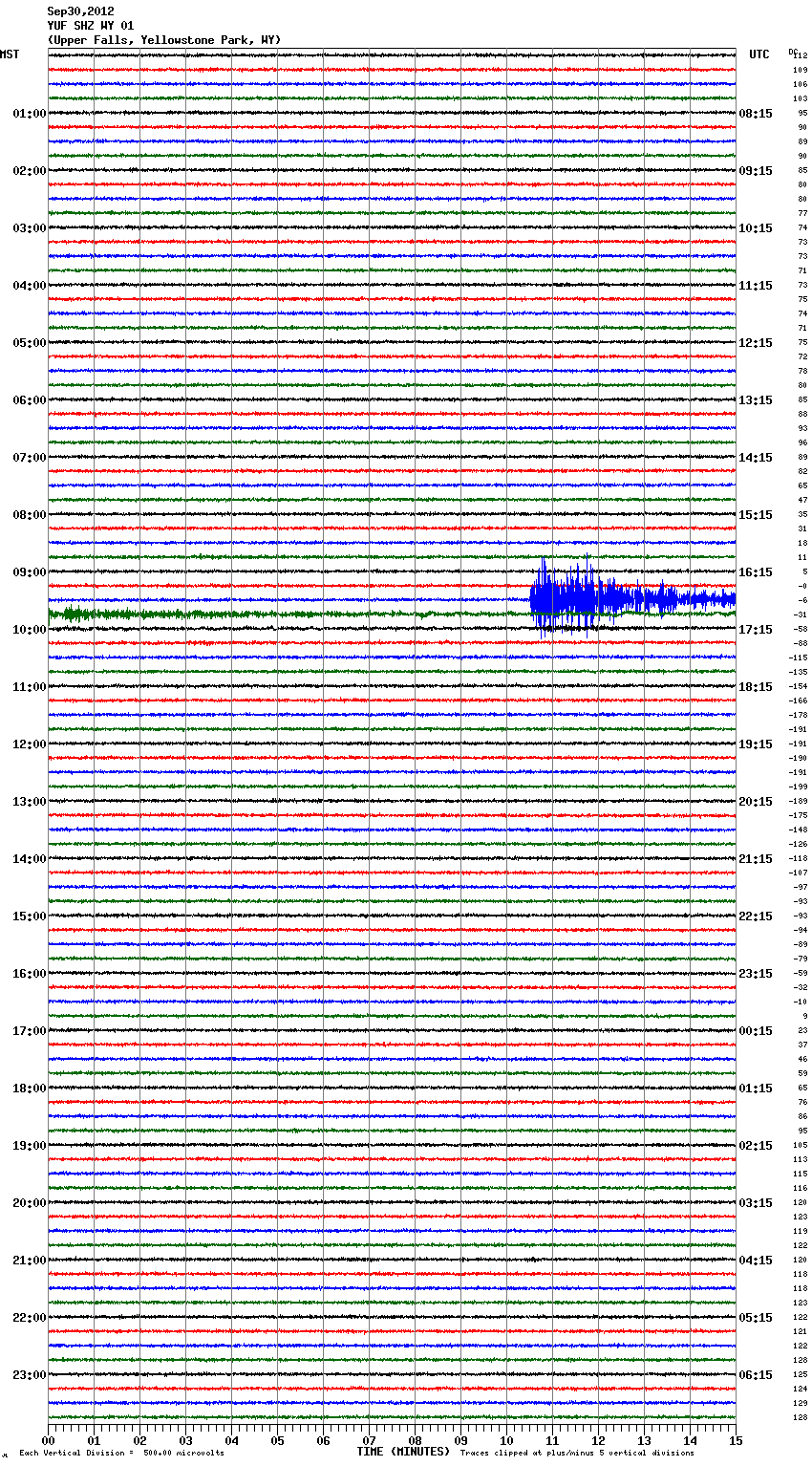Click the 15 minute axis tick label
This screenshot has width=812, height=1466.
click(x=736, y=1440)
